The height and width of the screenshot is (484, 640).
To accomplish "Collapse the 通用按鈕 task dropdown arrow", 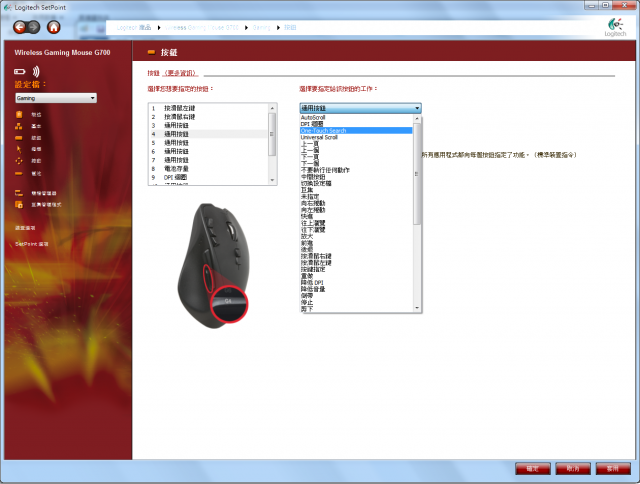I will tap(417, 108).
